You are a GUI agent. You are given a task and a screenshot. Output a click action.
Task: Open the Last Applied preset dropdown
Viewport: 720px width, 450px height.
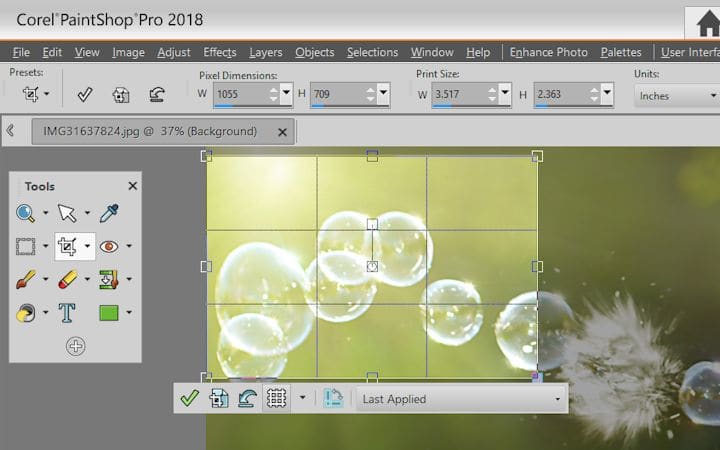[461, 399]
